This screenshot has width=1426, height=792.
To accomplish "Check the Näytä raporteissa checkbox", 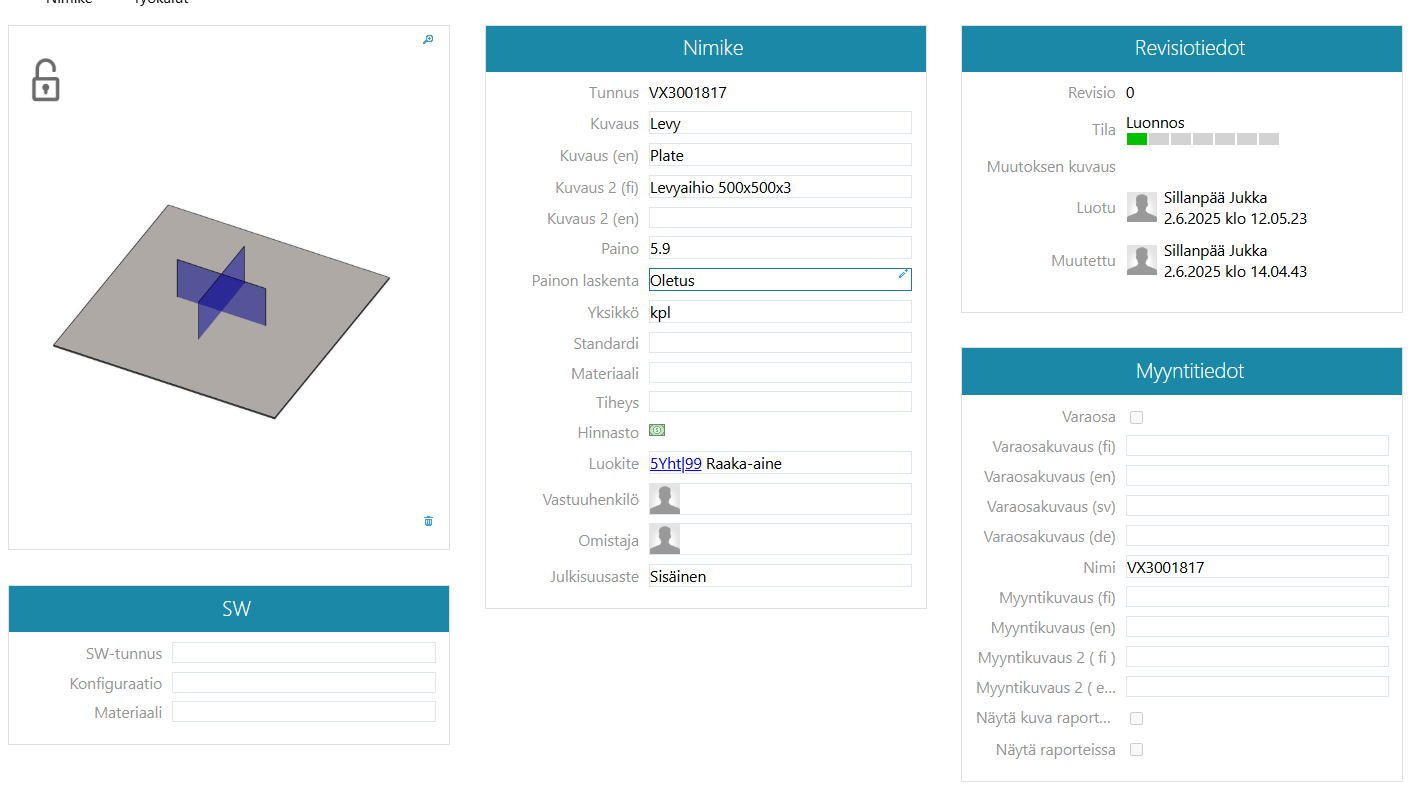I will [x=1136, y=749].
